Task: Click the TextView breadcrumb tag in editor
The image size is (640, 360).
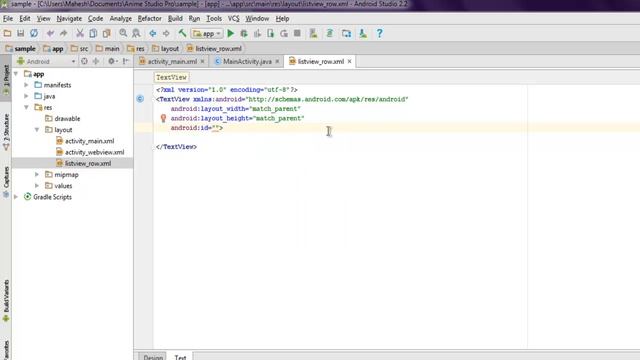Action: [x=171, y=77]
